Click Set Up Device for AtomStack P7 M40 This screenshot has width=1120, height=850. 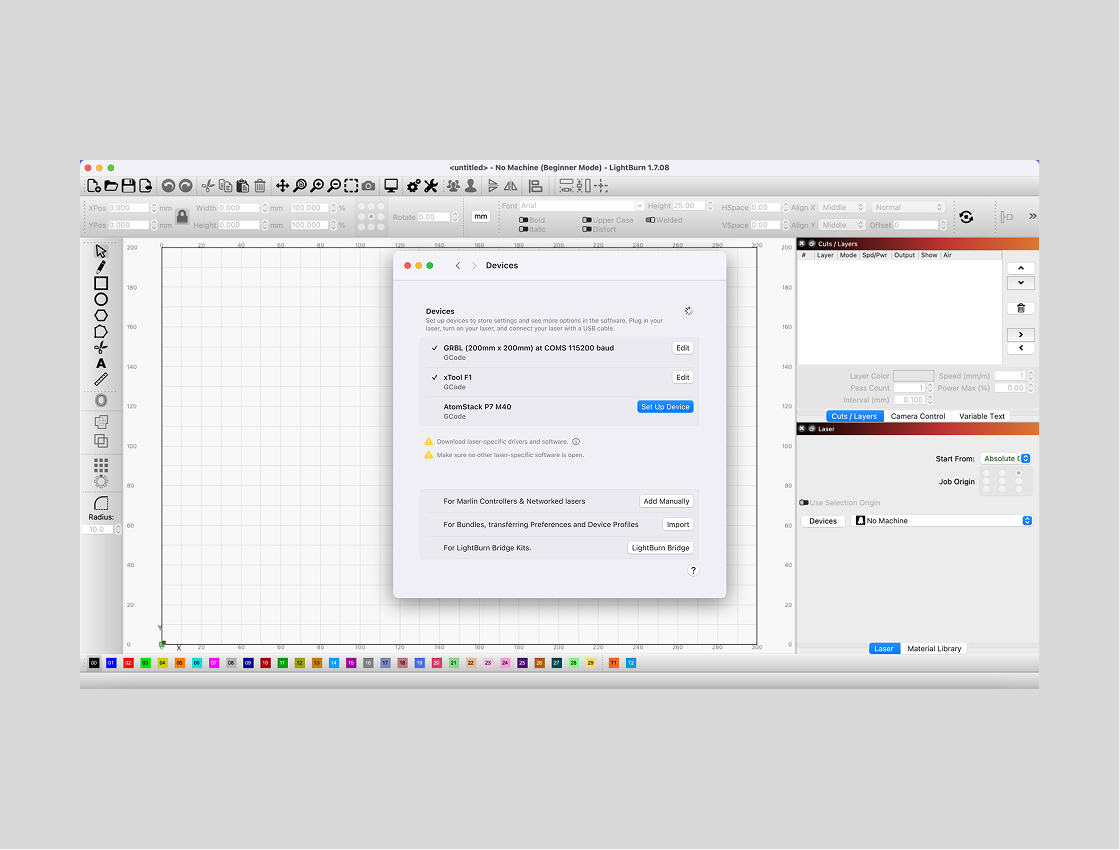coord(665,406)
